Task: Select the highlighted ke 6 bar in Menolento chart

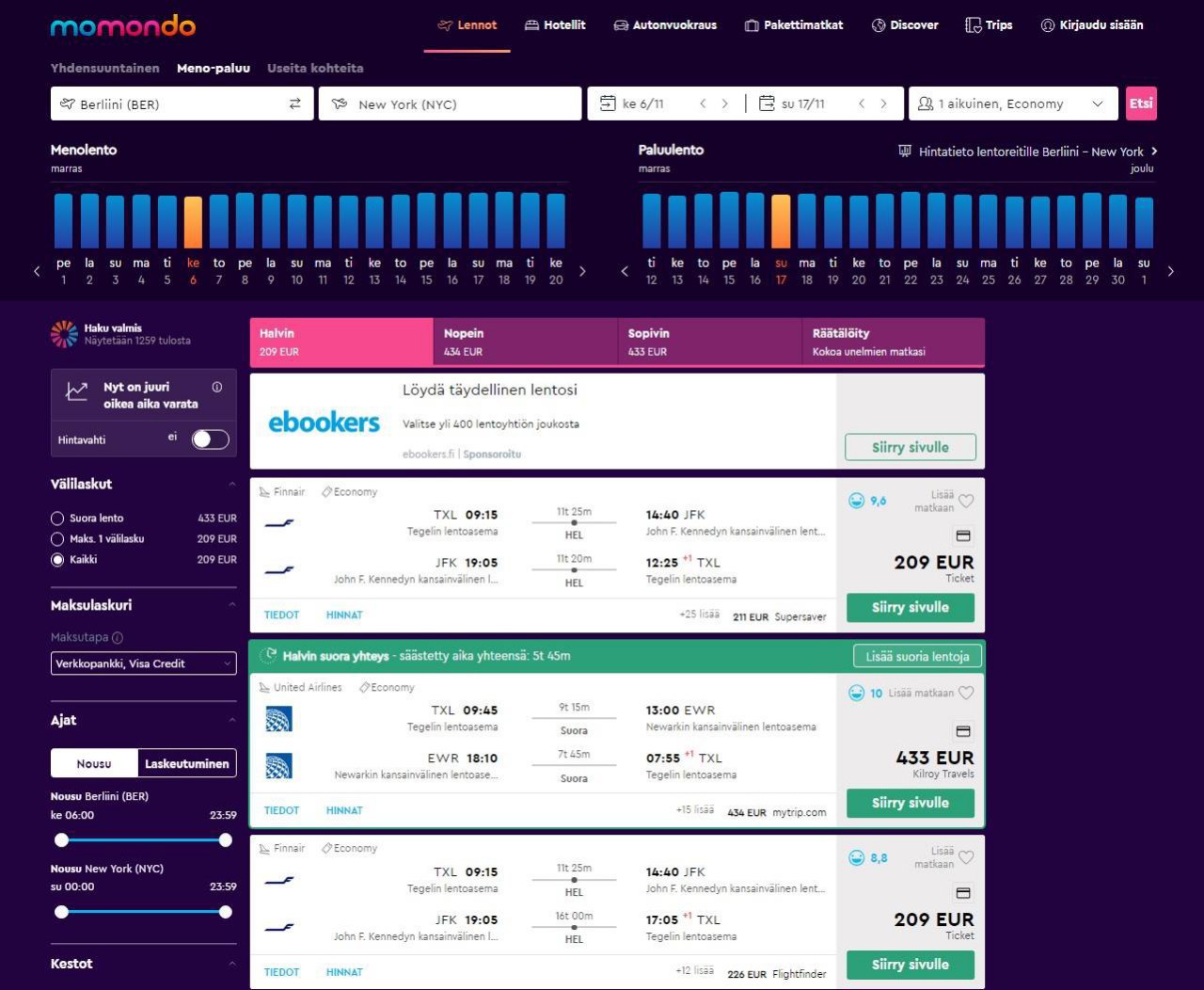Action: coord(193,222)
